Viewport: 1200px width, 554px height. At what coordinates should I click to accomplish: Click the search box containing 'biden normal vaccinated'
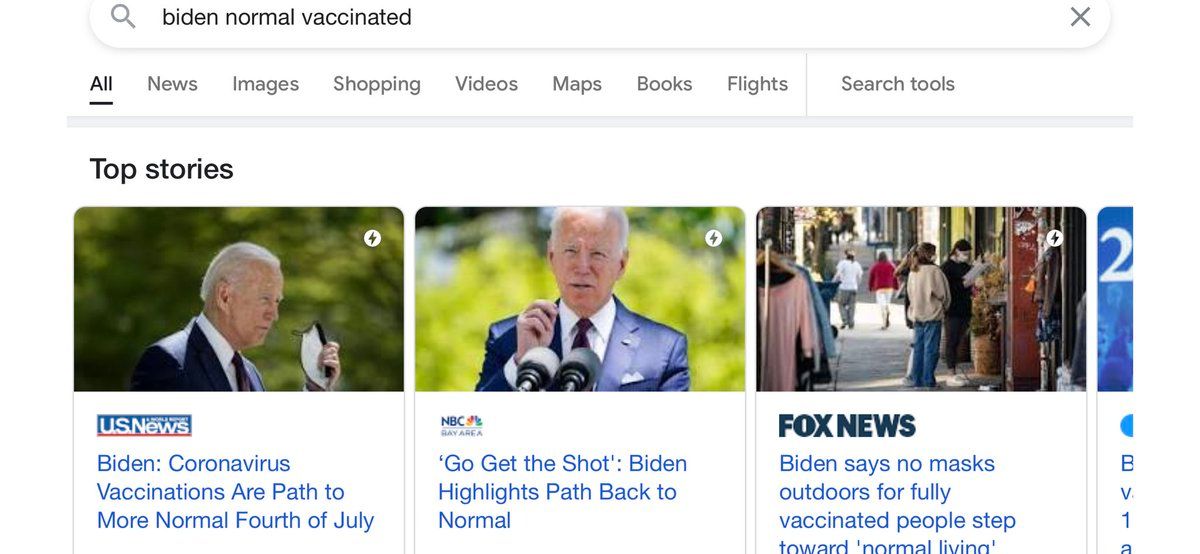[600, 17]
